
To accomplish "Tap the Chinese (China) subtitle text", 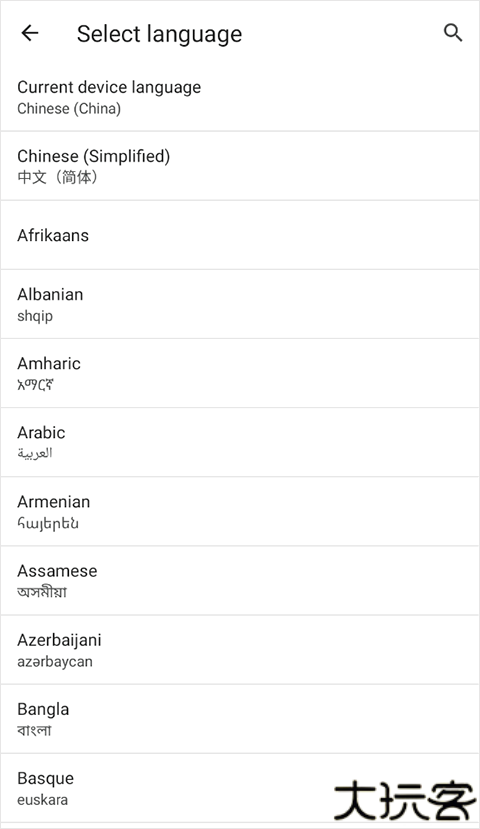I will click(x=69, y=109).
